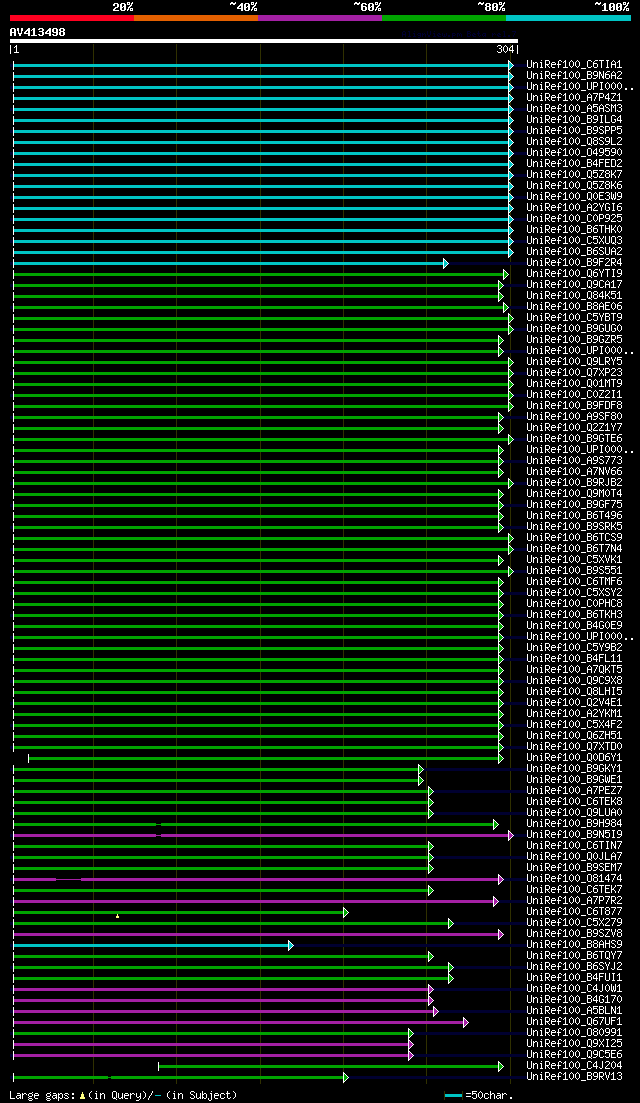Viewport: 640px width, 1103px height.
Task: Select subject UniRef100_B6THK0
Action: point(574,229)
